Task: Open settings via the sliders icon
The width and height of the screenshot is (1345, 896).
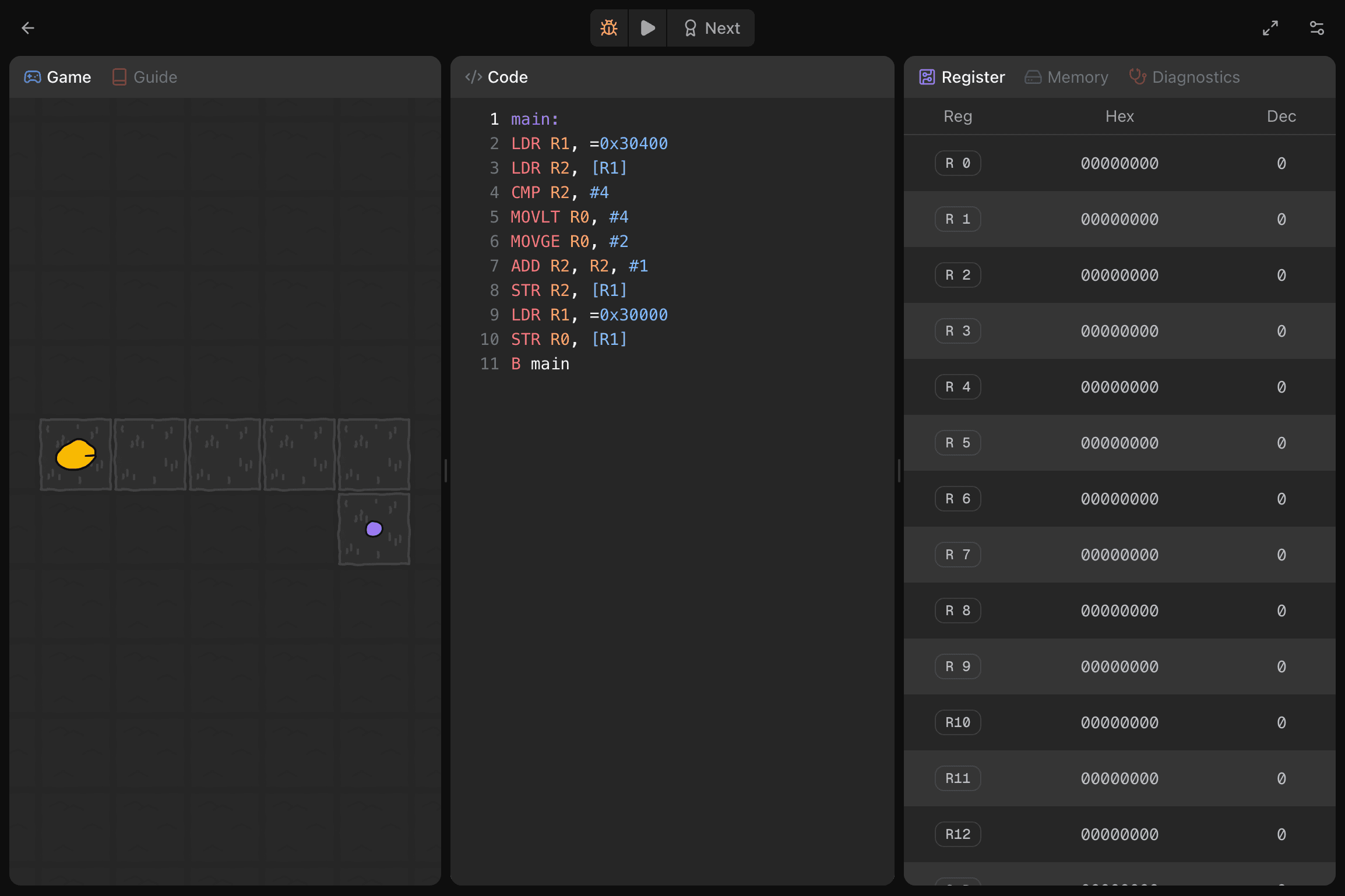Action: (1316, 27)
